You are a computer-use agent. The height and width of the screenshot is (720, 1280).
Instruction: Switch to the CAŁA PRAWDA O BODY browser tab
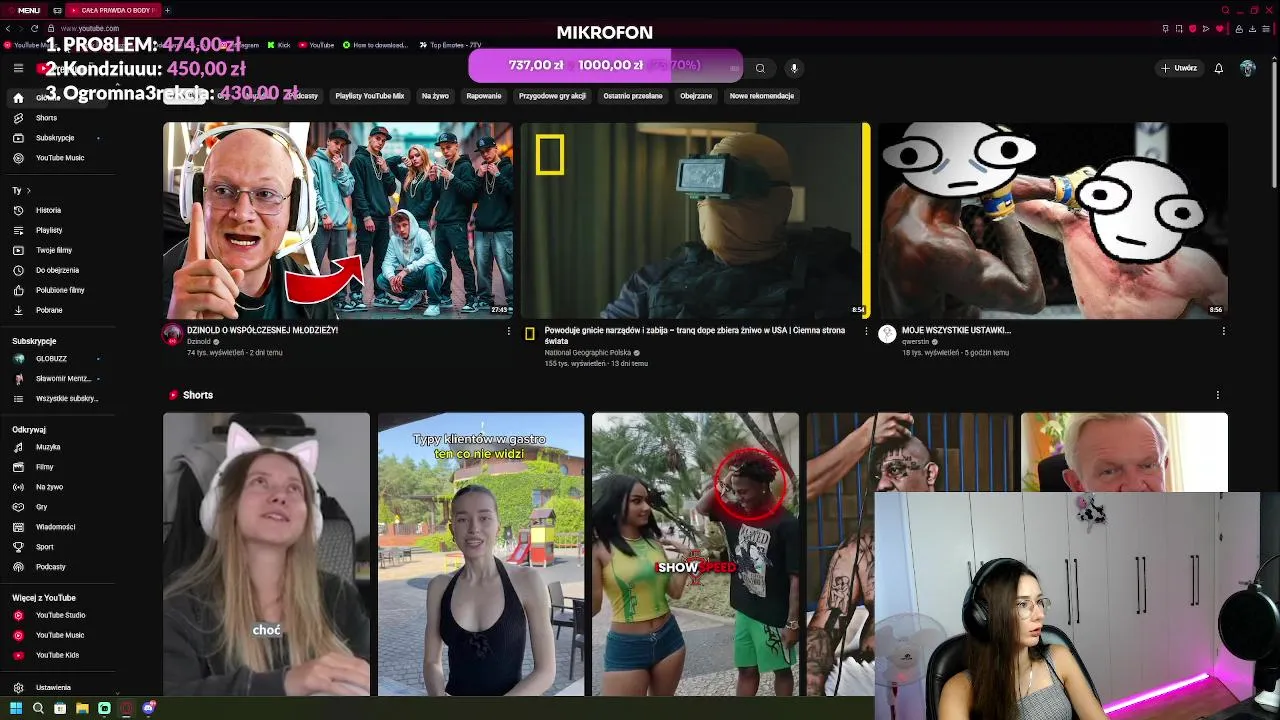pyautogui.click(x=111, y=10)
